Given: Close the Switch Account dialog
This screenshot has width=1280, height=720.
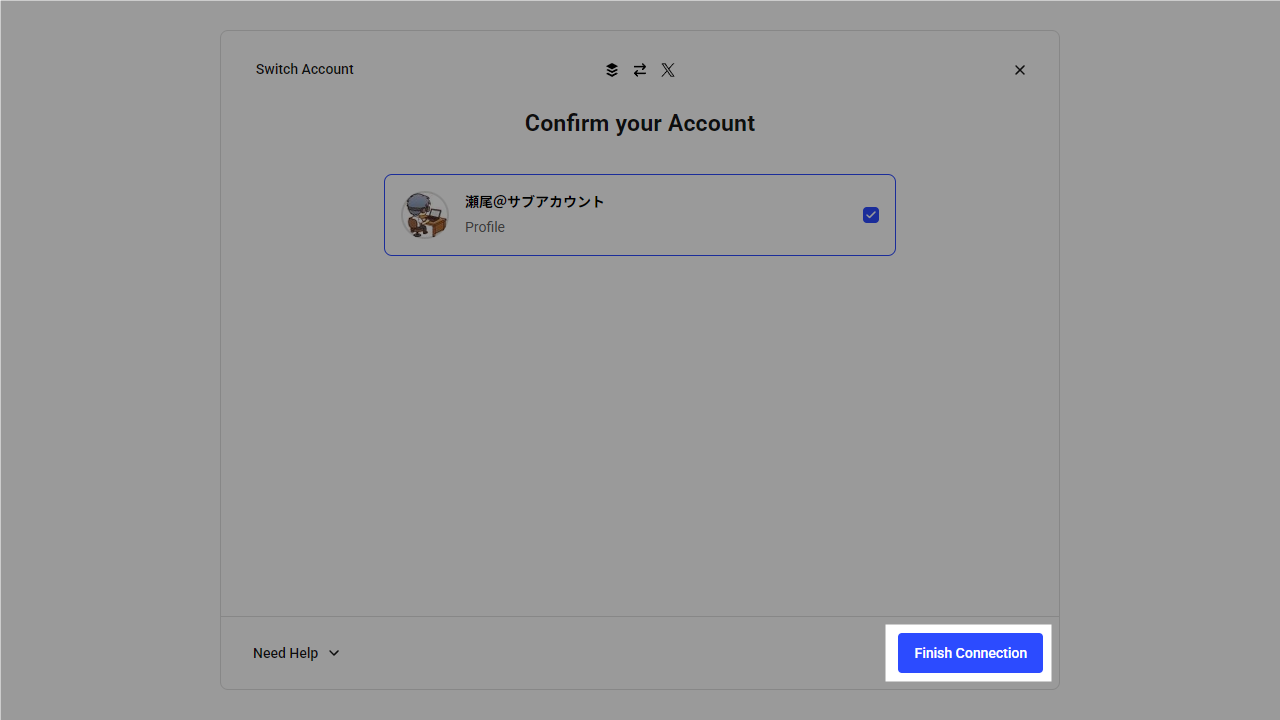Looking at the screenshot, I should [1020, 70].
